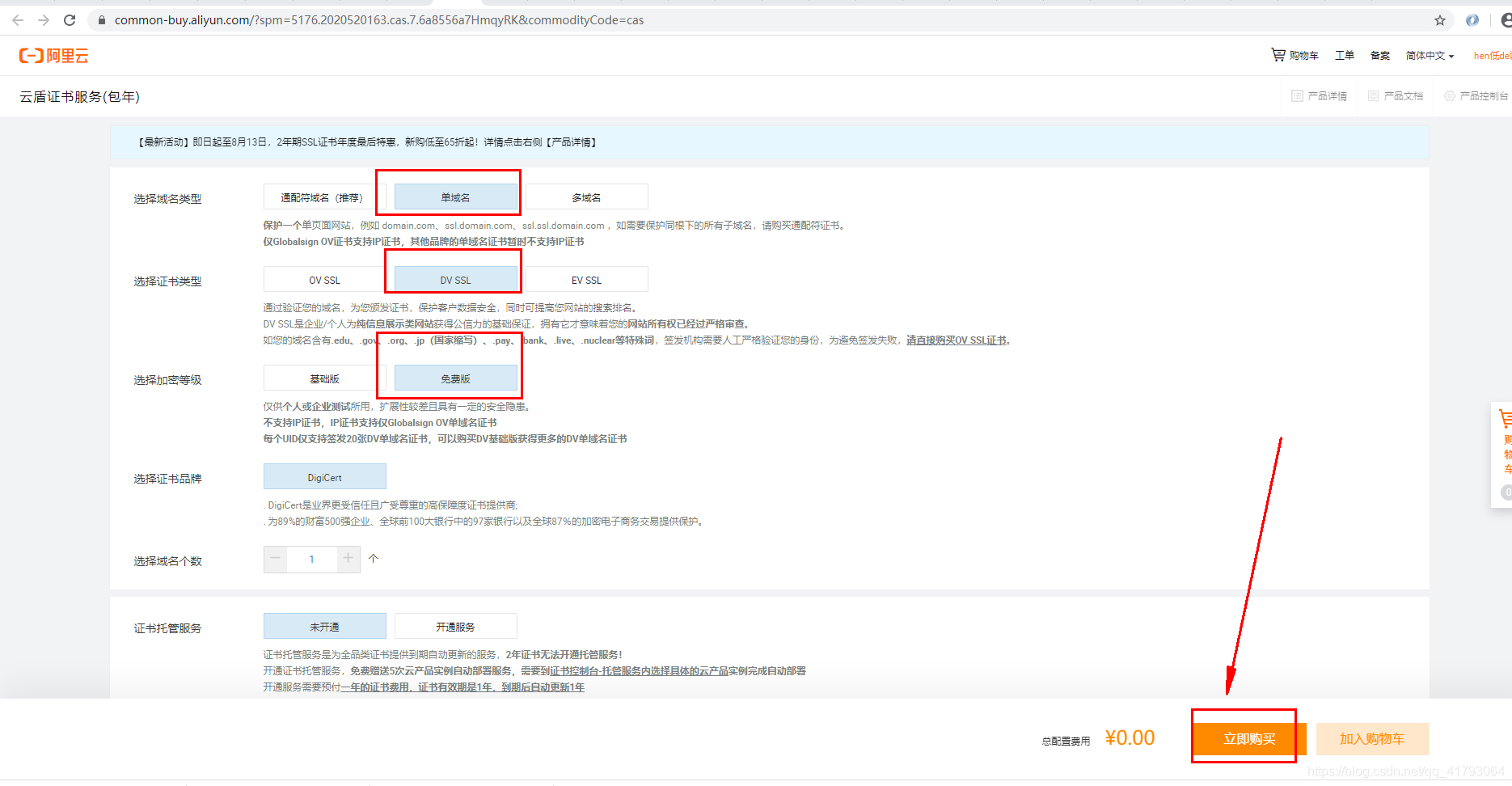The height and width of the screenshot is (786, 1512).
Task: Click 请直接购买OV SSL证书 link
Action: click(957, 340)
